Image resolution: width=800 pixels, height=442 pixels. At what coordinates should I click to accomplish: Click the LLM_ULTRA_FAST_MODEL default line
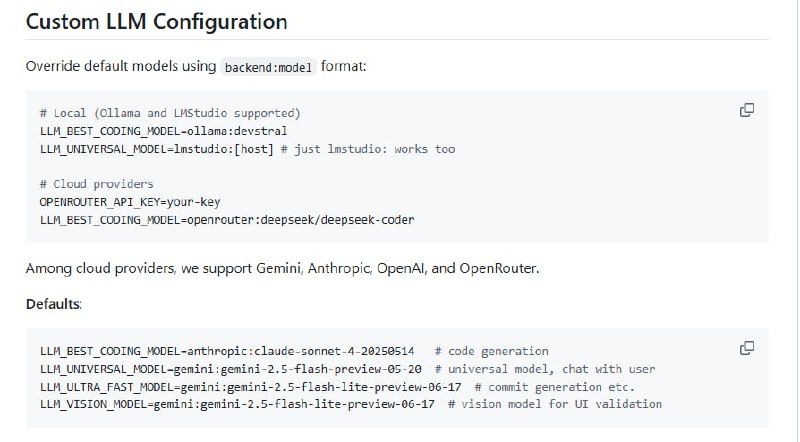tap(252, 386)
